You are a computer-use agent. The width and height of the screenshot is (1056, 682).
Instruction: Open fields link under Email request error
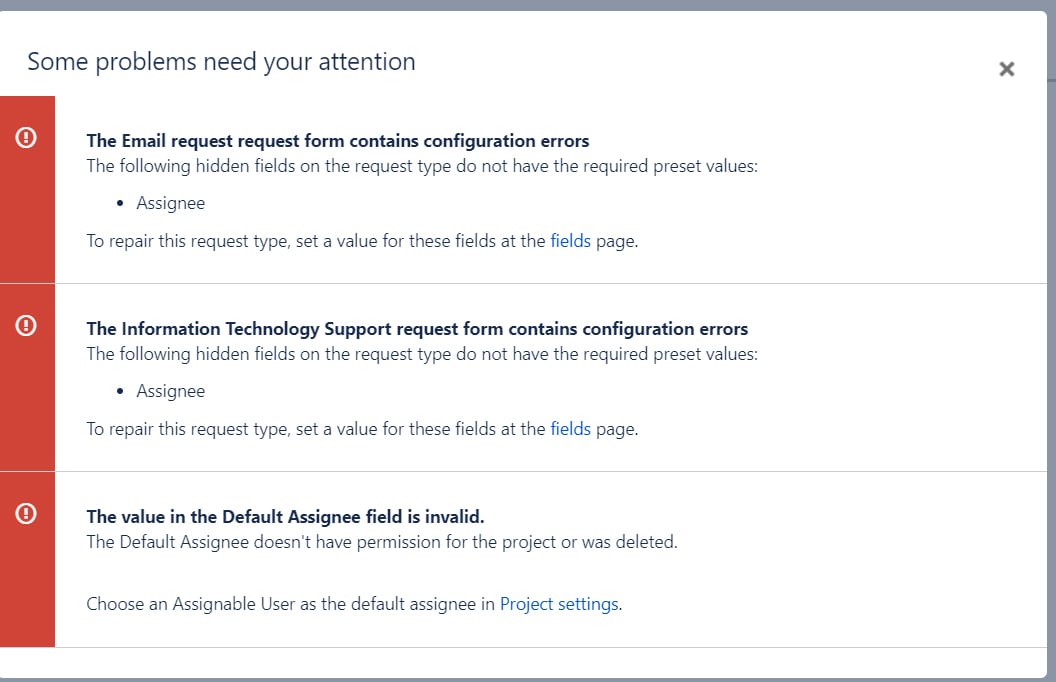(570, 241)
